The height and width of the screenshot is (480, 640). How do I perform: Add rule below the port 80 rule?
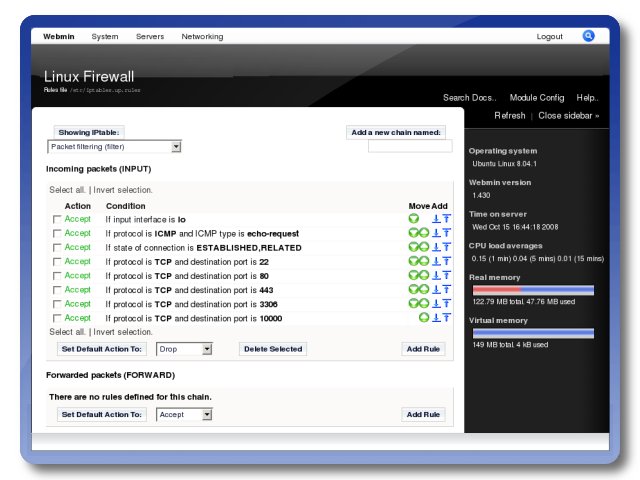tap(436, 276)
